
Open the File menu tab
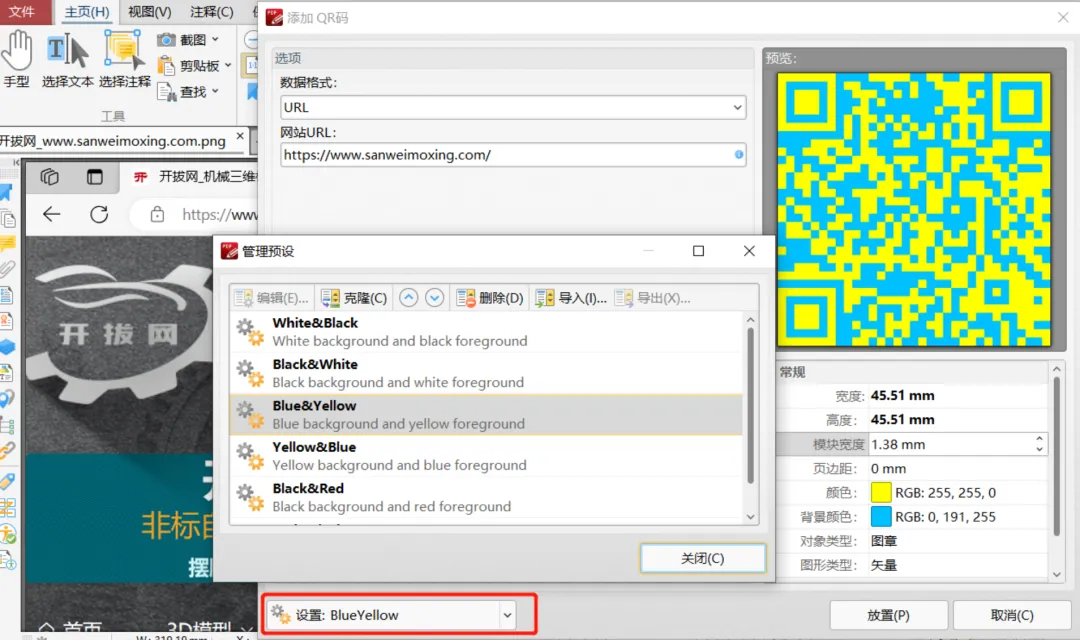[21, 12]
